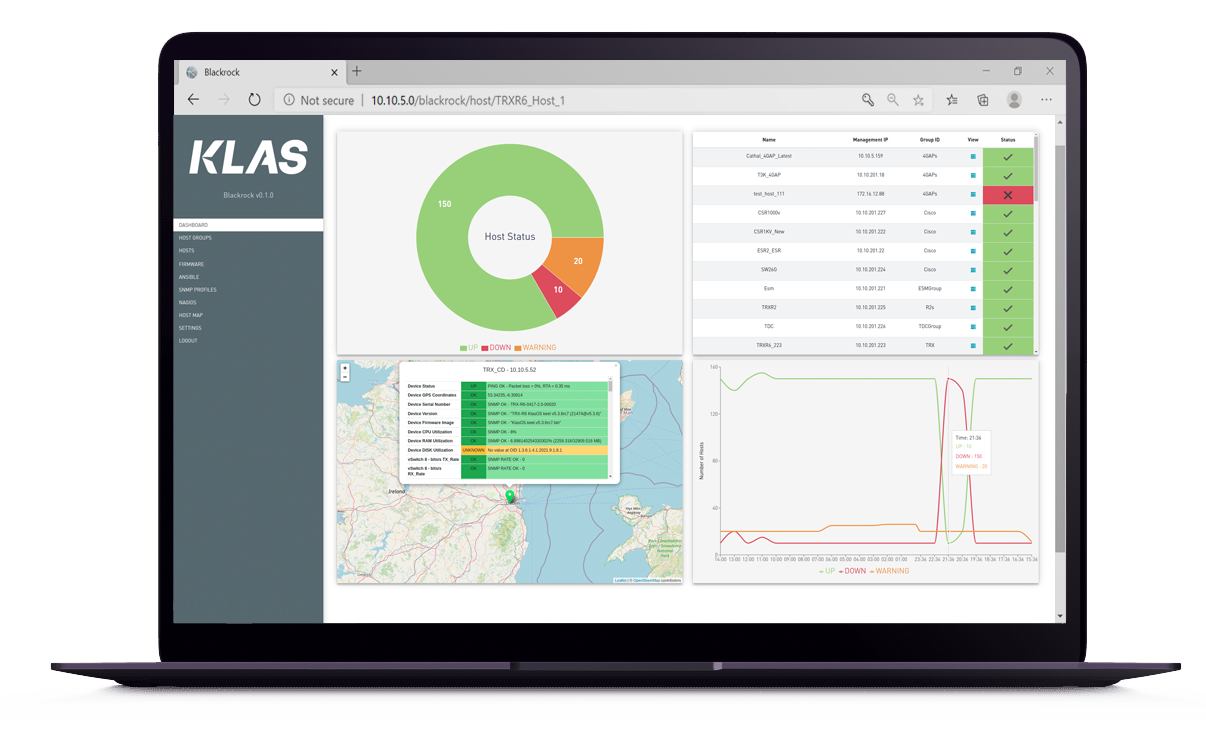
Task: Click the green UP segment of donut chart
Action: [x=445, y=205]
